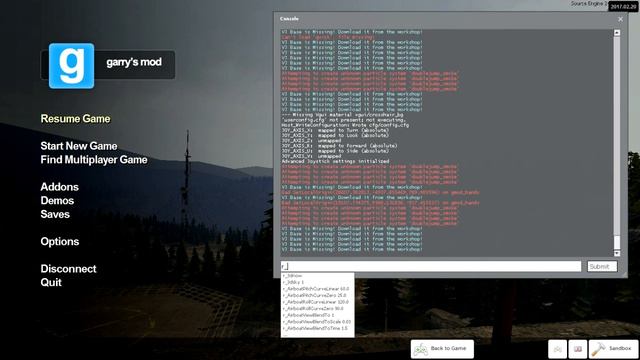Open the Demos menu entry

click(x=57, y=200)
